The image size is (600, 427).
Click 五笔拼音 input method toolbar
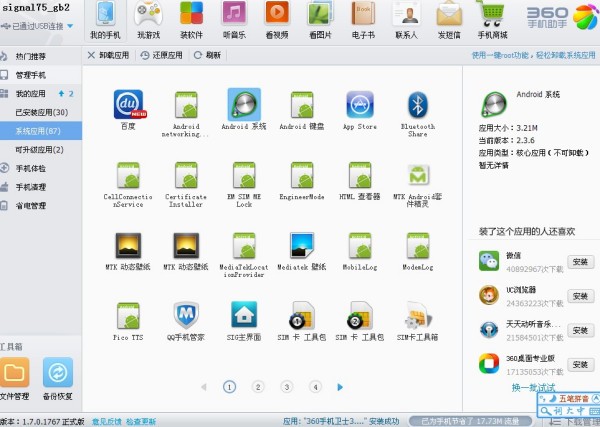click(x=573, y=399)
